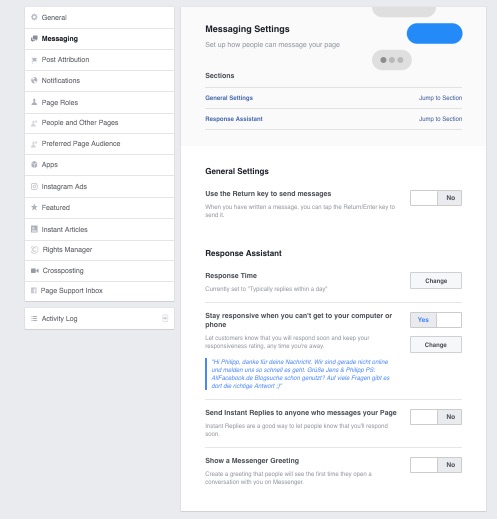Switch on the Show a Messenger Greeting toggle
The image size is (497, 519).
pyautogui.click(x=436, y=465)
